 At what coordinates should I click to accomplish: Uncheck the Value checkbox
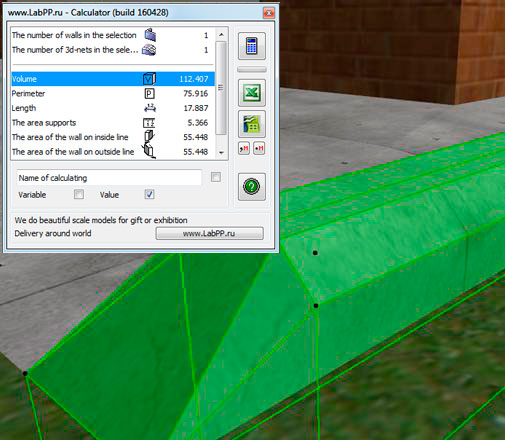[149, 194]
